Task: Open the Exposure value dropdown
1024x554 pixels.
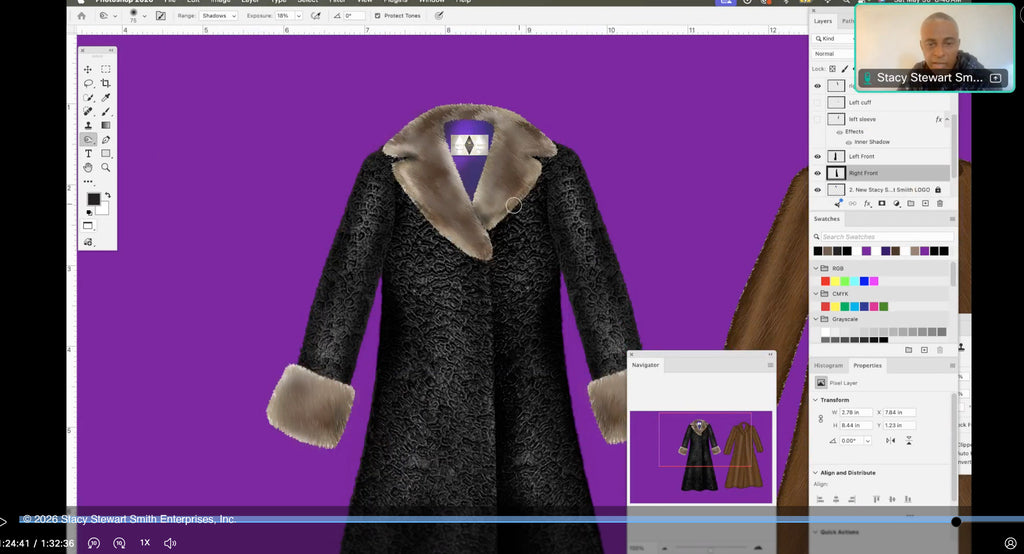Action: point(299,16)
